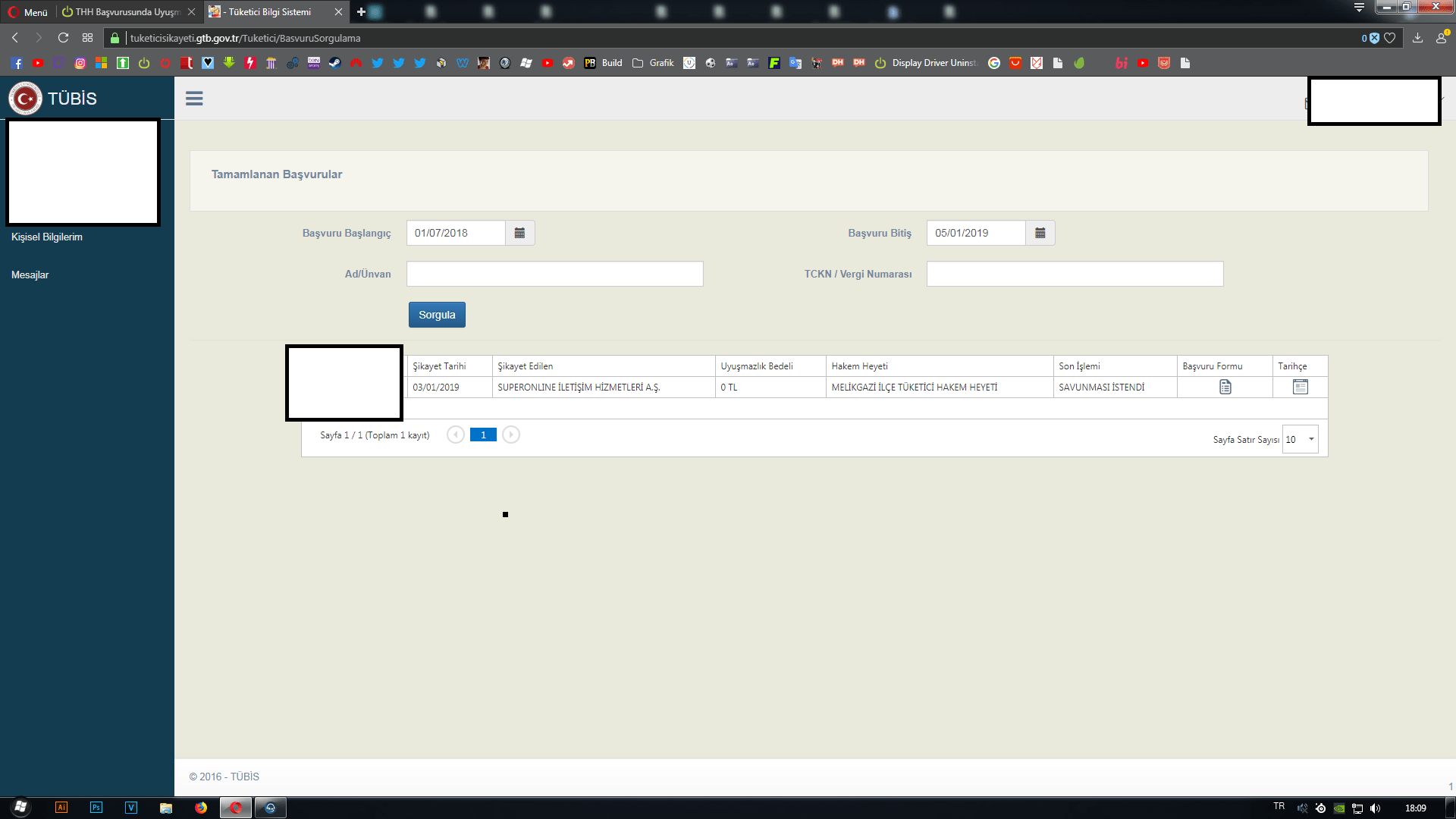Launch Photoshop from the taskbar

click(96, 808)
